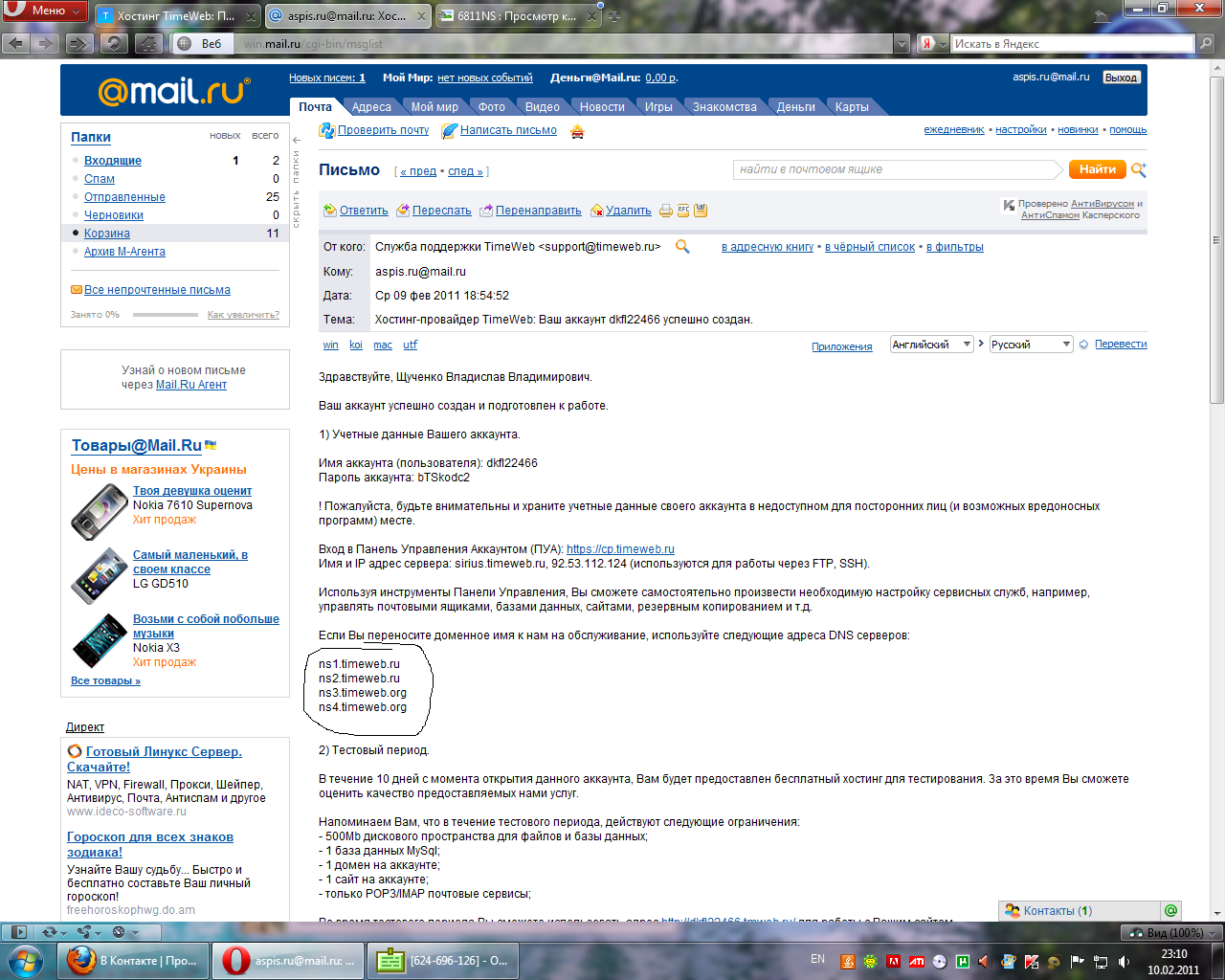Open the Фото tab
This screenshot has height=980, width=1225.
point(491,107)
